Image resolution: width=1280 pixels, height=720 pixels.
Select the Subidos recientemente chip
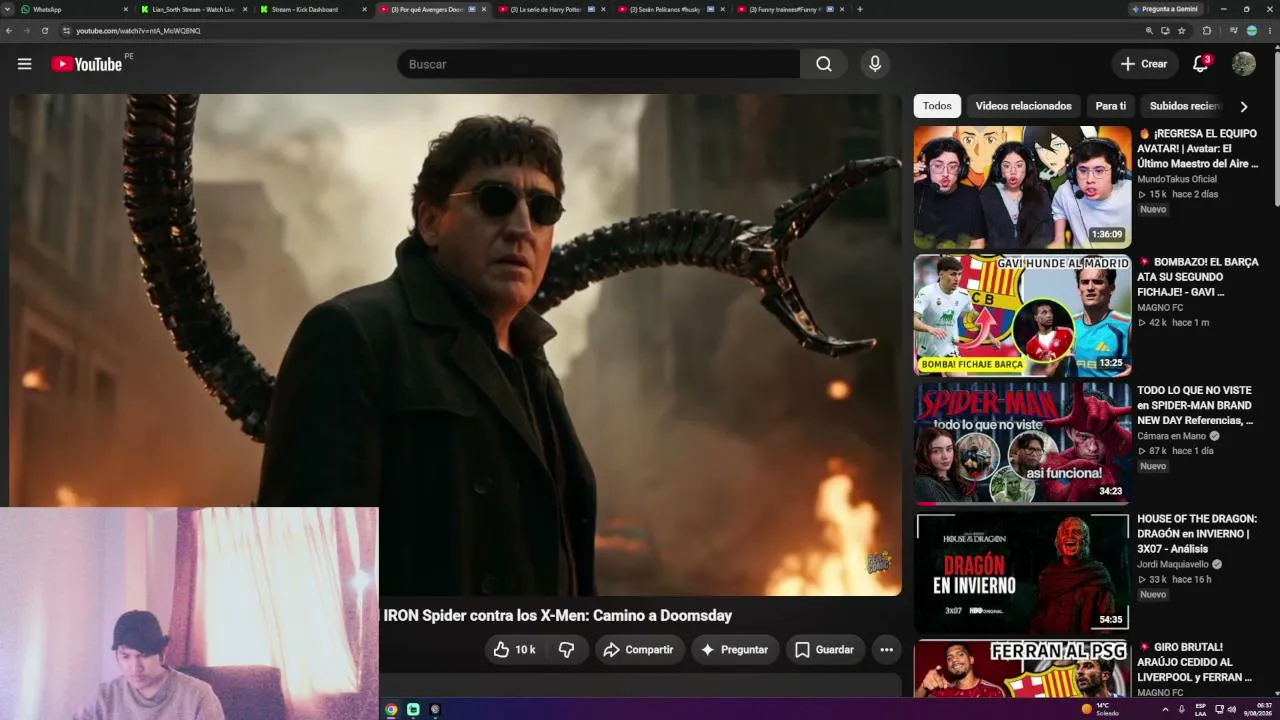pyautogui.click(x=1184, y=106)
